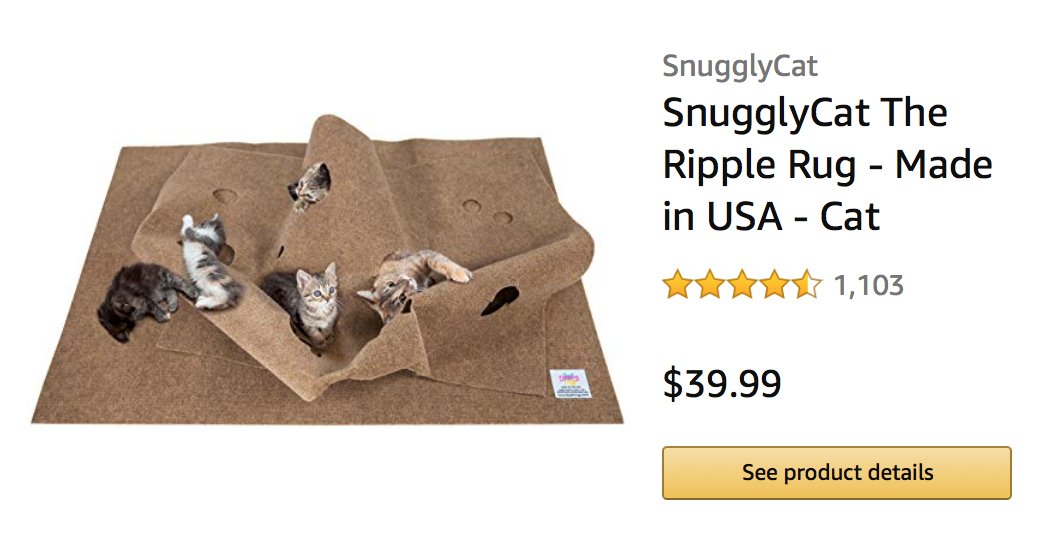This screenshot has width=1052, height=552.
Task: Click the pair of round holes on the rug
Action: click(x=487, y=211)
